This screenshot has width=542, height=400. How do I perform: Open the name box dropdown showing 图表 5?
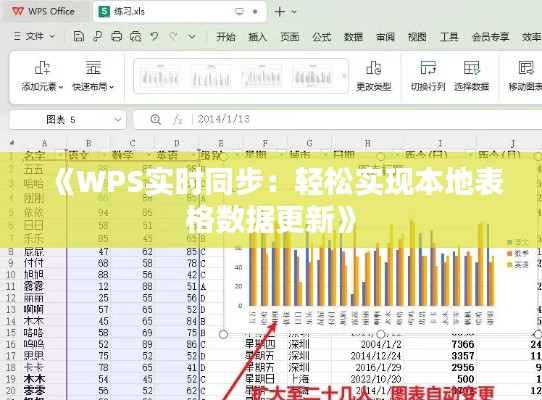point(118,120)
